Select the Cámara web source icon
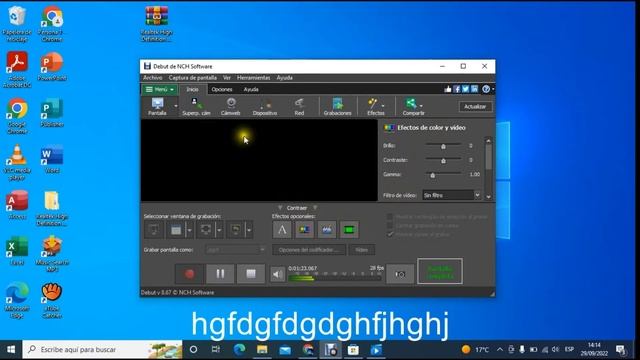Image resolution: width=640 pixels, height=360 pixels. [x=231, y=107]
